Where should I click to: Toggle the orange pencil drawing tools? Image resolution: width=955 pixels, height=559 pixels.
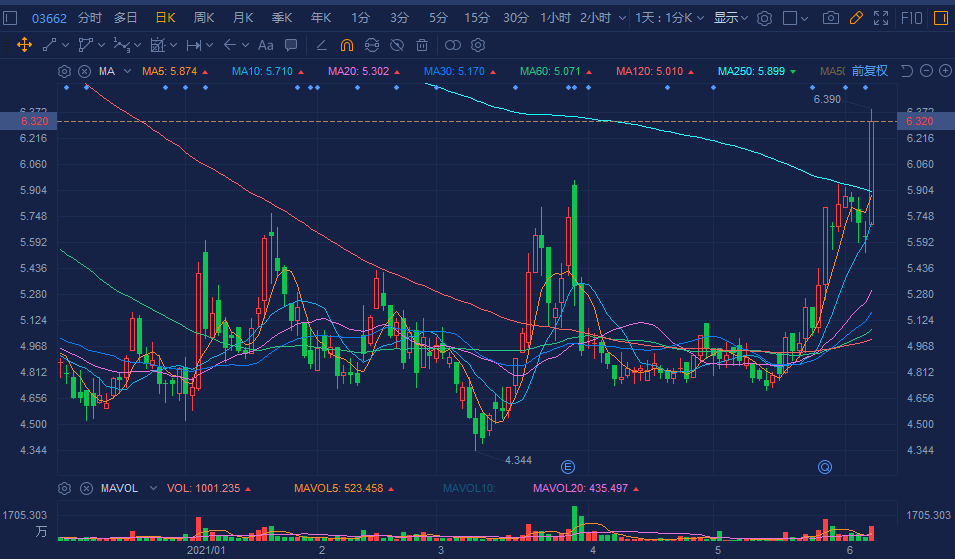click(855, 18)
